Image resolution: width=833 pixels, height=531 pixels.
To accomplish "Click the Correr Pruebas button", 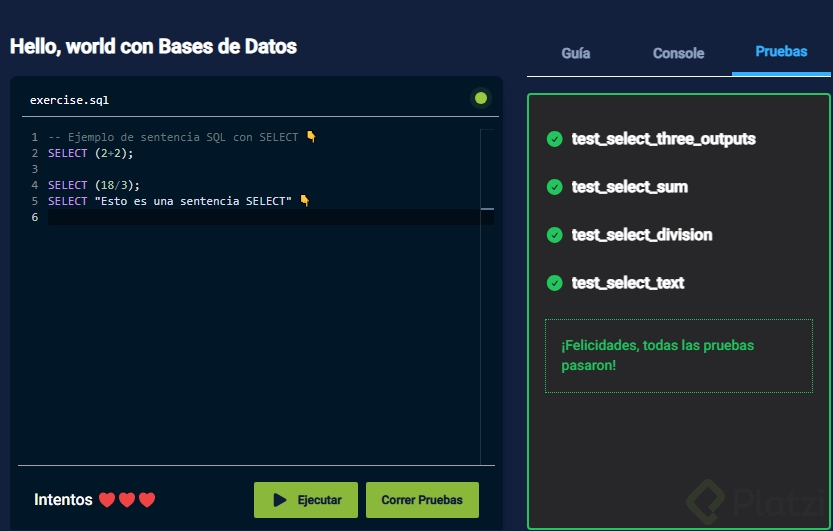I will pyautogui.click(x=422, y=500).
